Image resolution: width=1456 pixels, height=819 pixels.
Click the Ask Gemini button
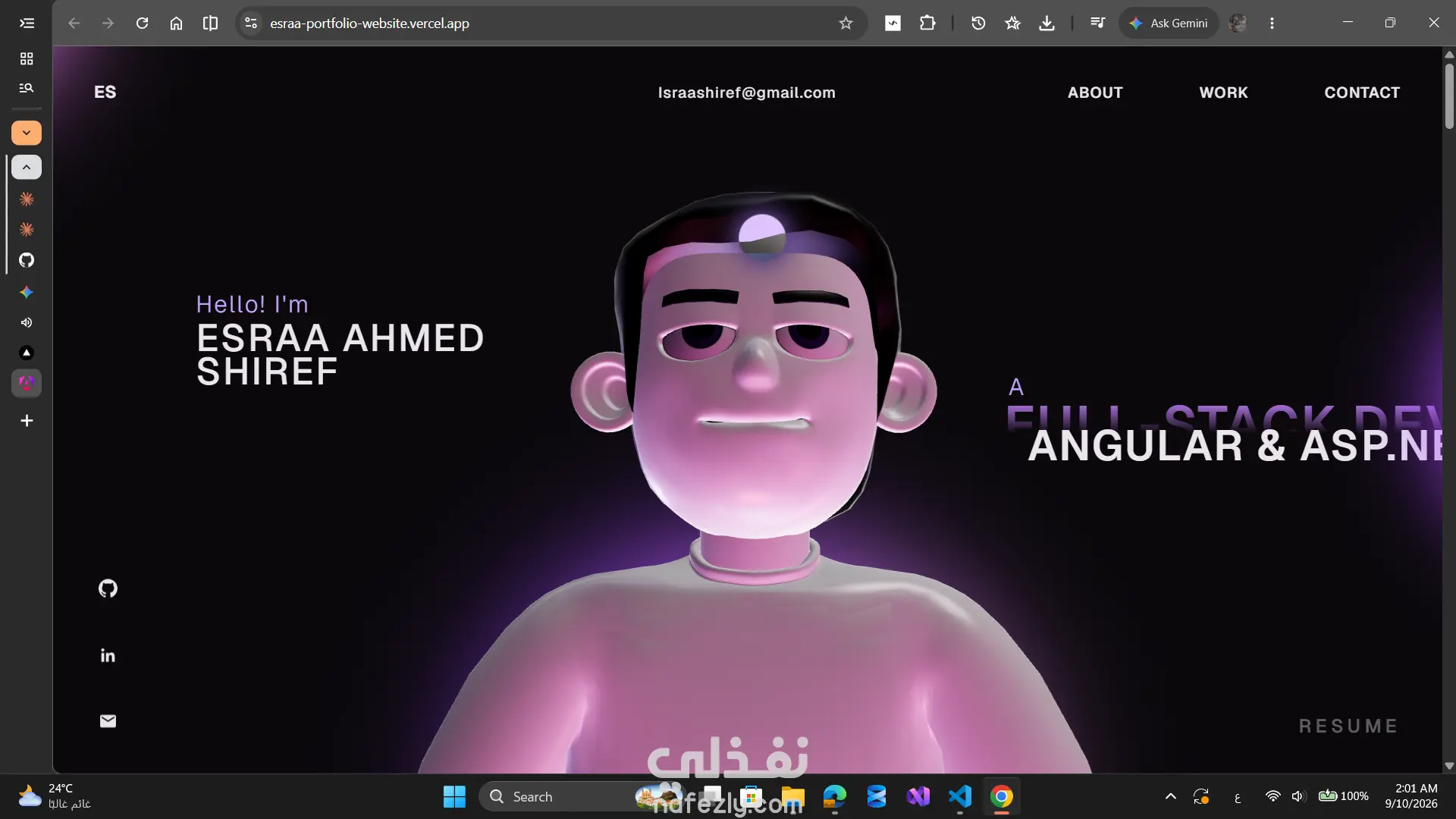click(x=1168, y=24)
